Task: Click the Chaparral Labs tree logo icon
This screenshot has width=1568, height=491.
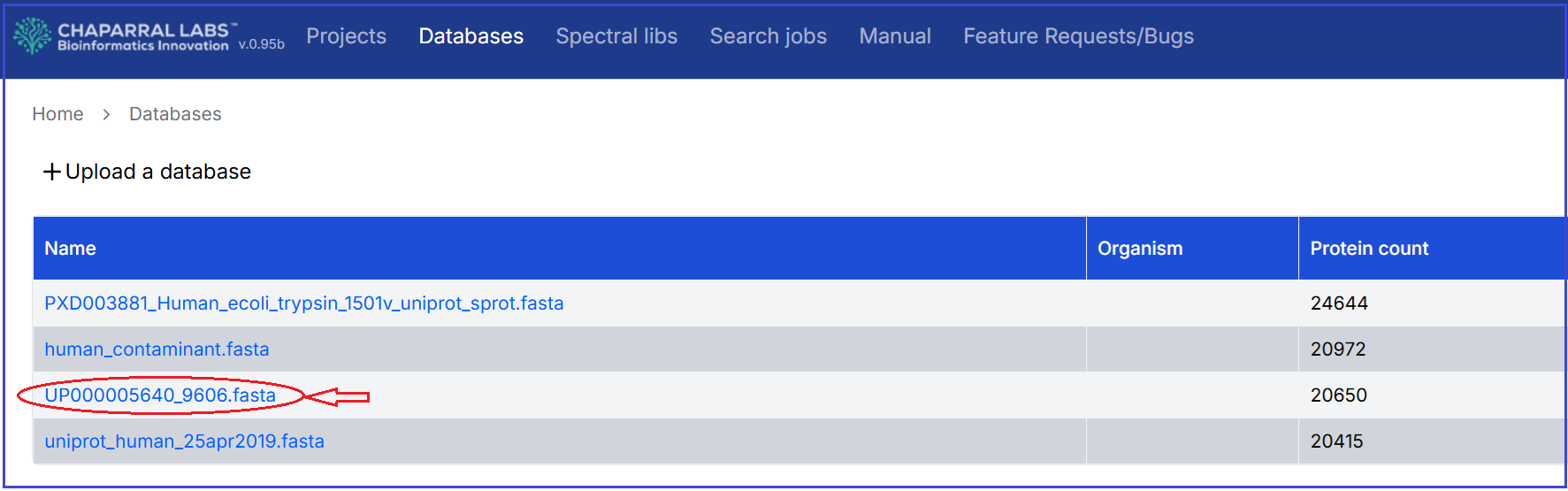Action: point(33,36)
